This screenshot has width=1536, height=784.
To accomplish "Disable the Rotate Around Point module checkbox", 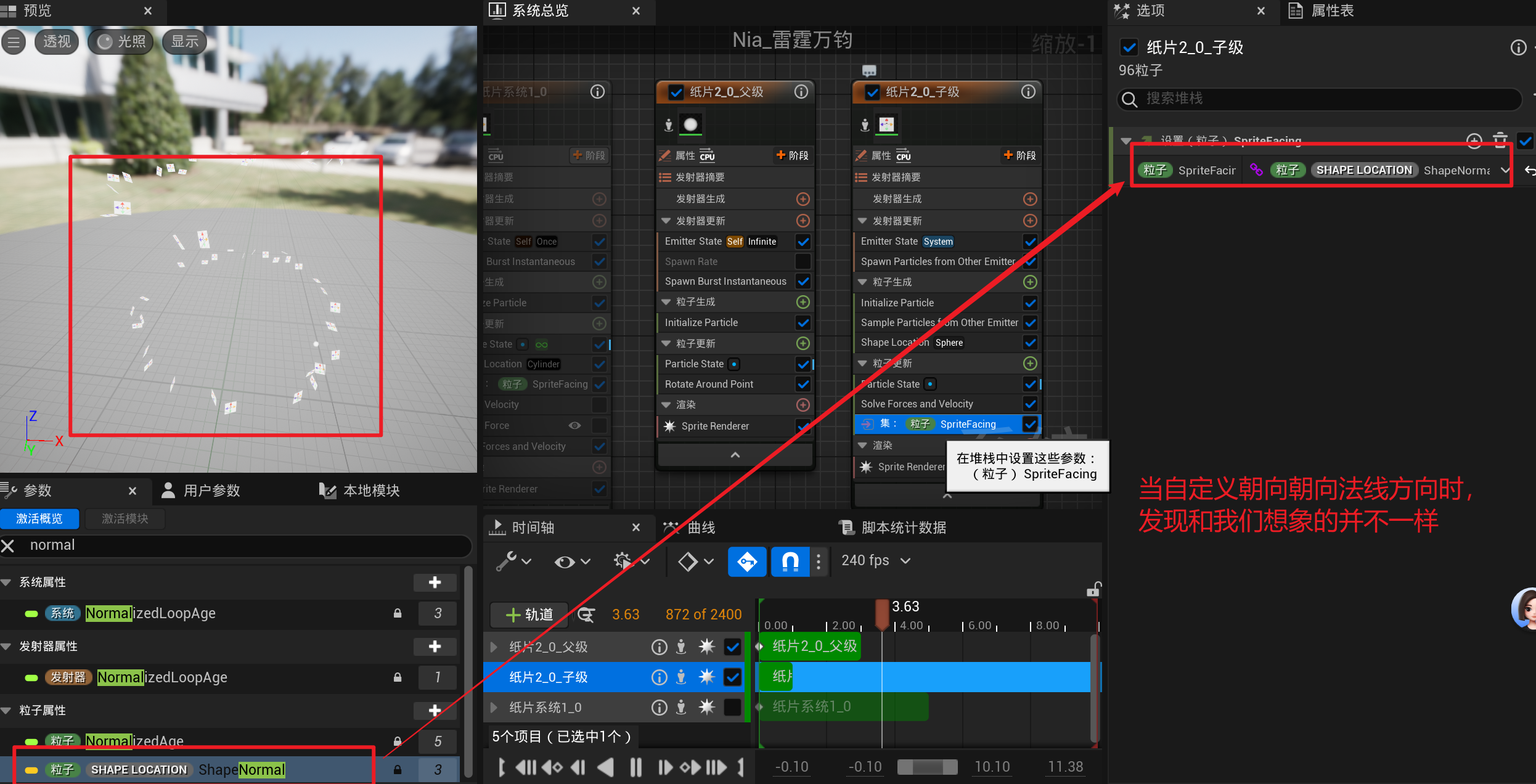I will click(803, 384).
